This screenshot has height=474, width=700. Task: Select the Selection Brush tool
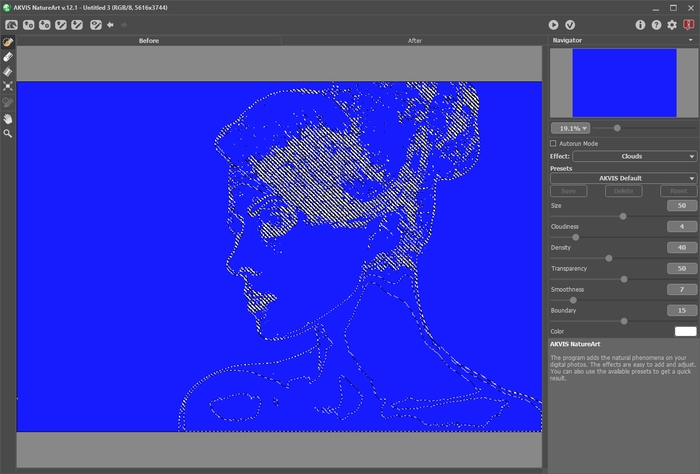pos(8,42)
